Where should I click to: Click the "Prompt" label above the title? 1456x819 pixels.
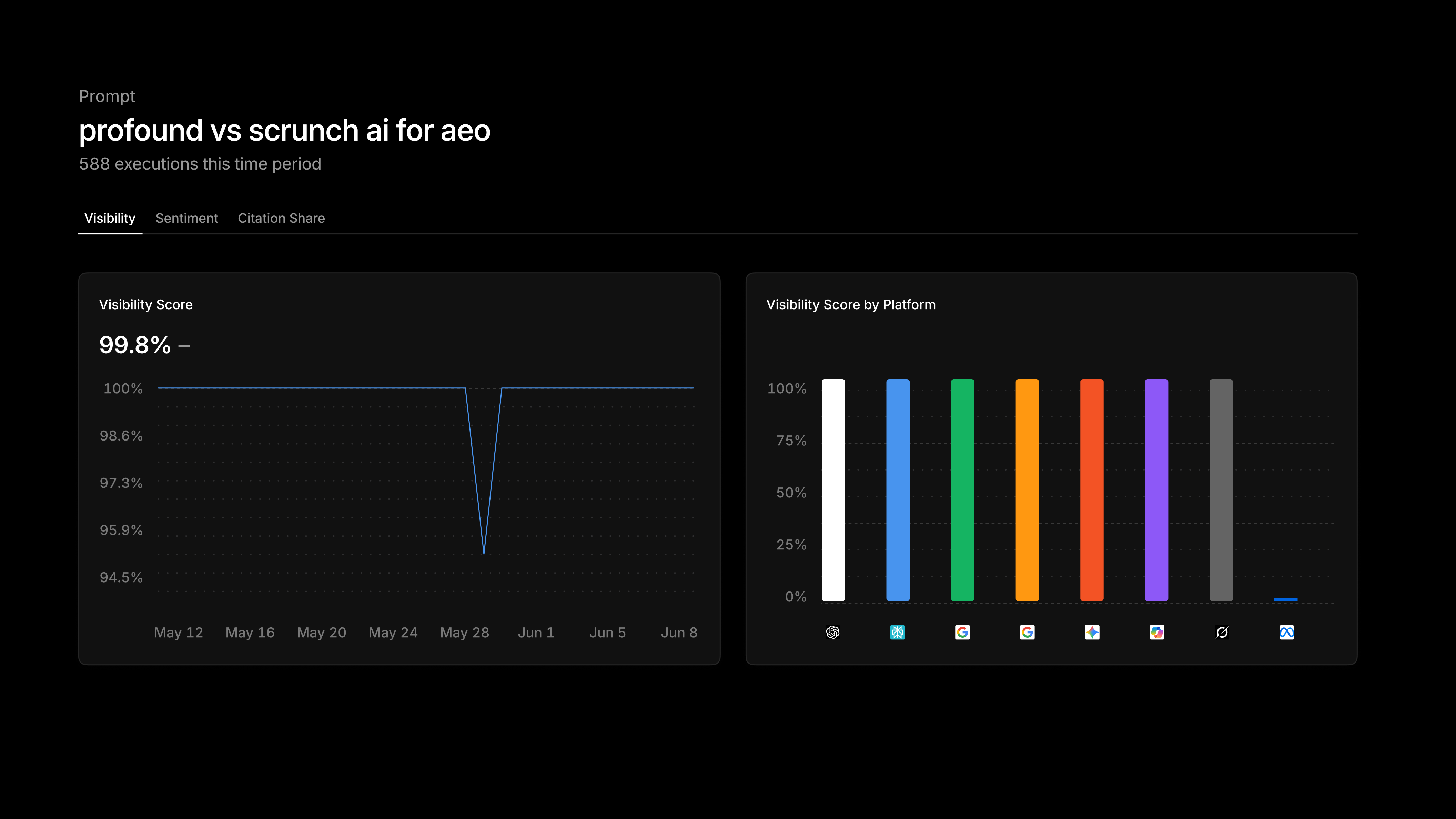pyautogui.click(x=107, y=97)
